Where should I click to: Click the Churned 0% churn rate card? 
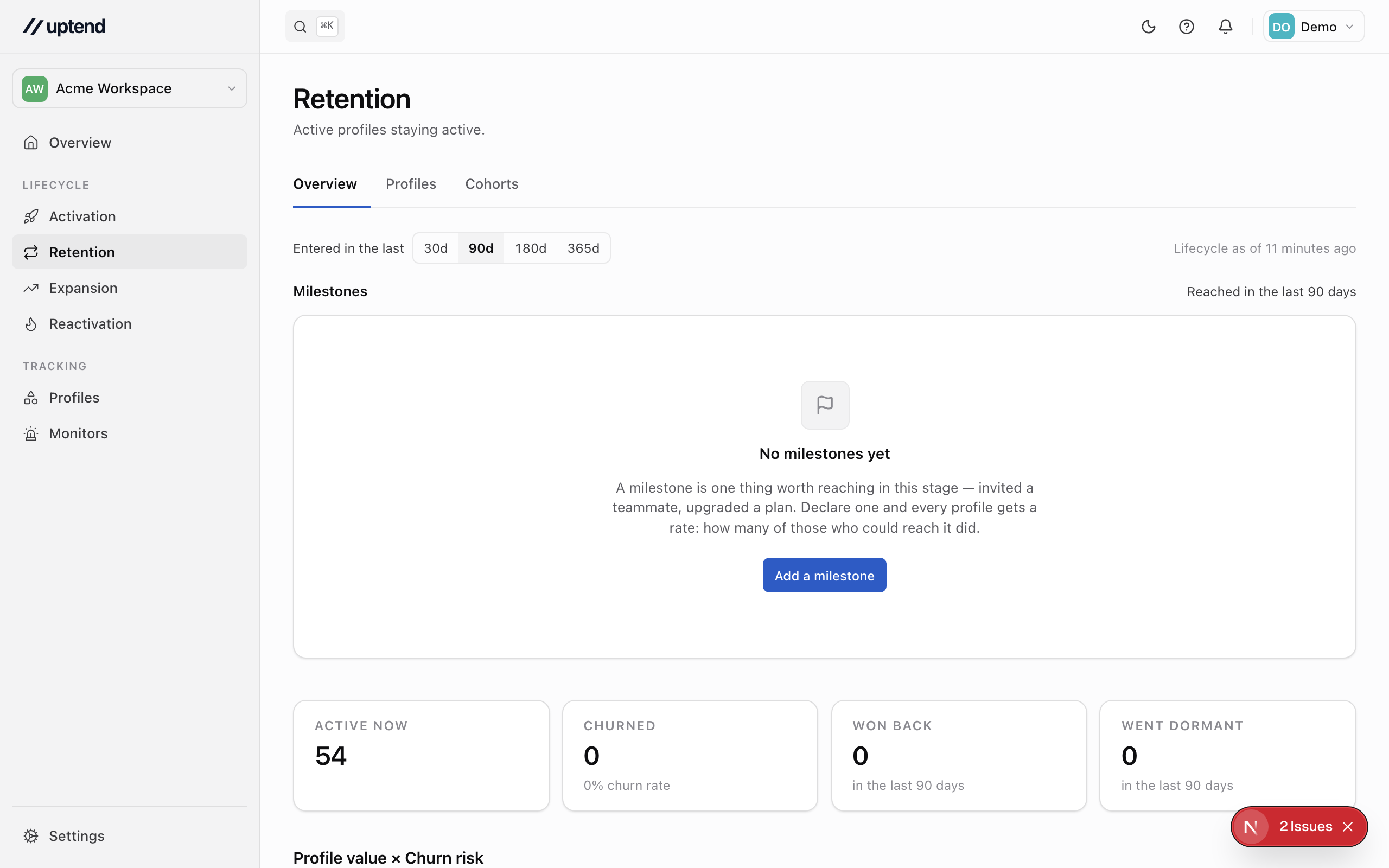(x=690, y=756)
